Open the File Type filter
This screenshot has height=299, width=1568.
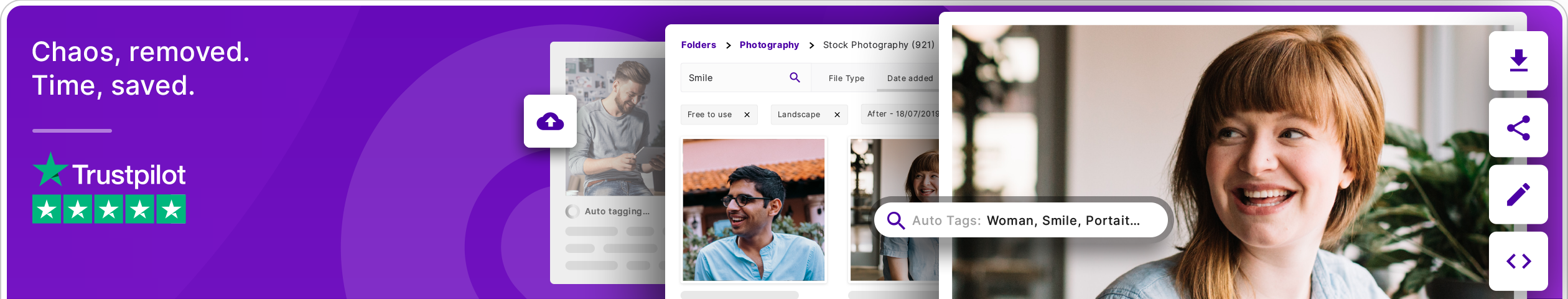click(846, 78)
